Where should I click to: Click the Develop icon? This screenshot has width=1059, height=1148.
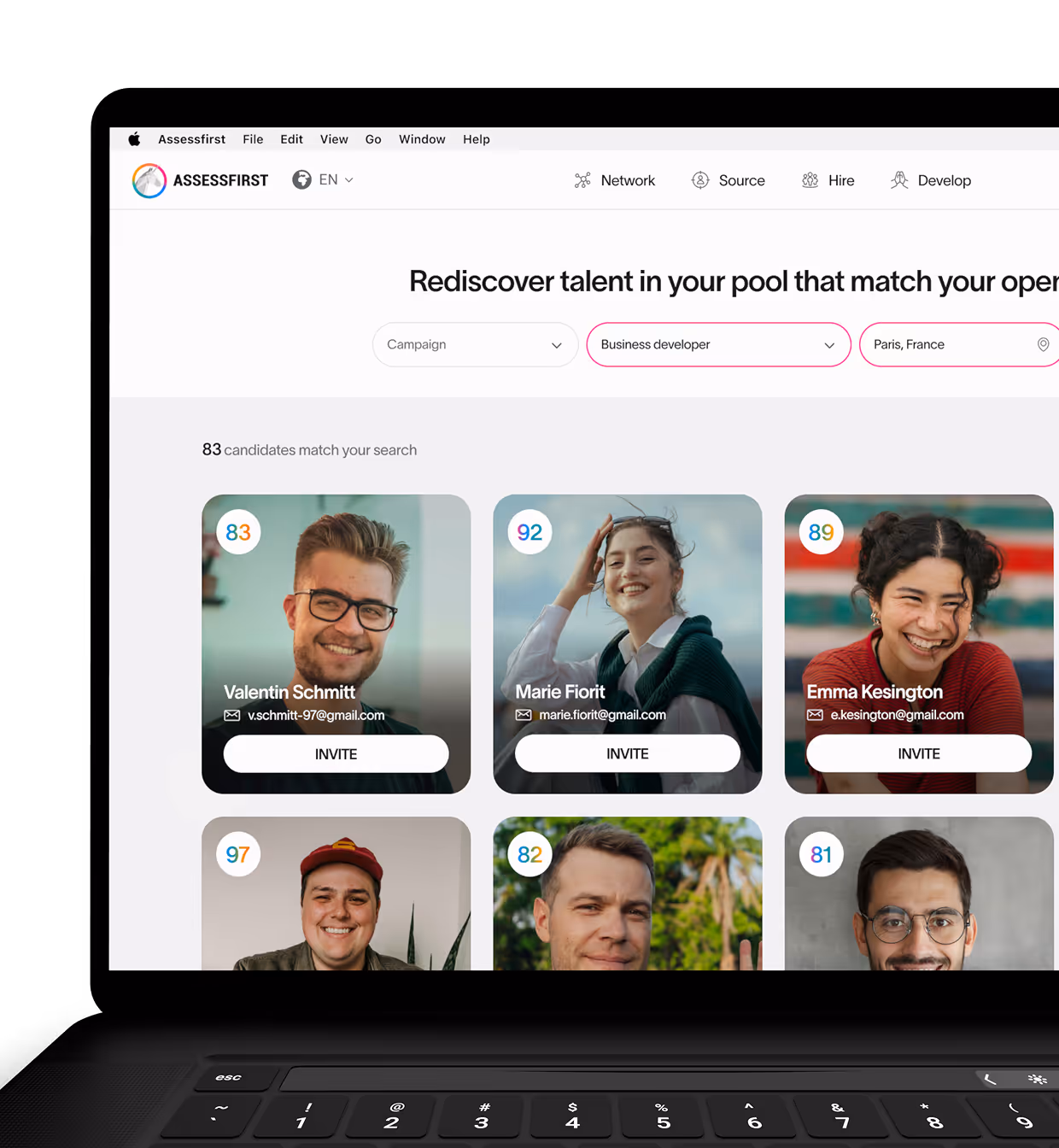[899, 180]
